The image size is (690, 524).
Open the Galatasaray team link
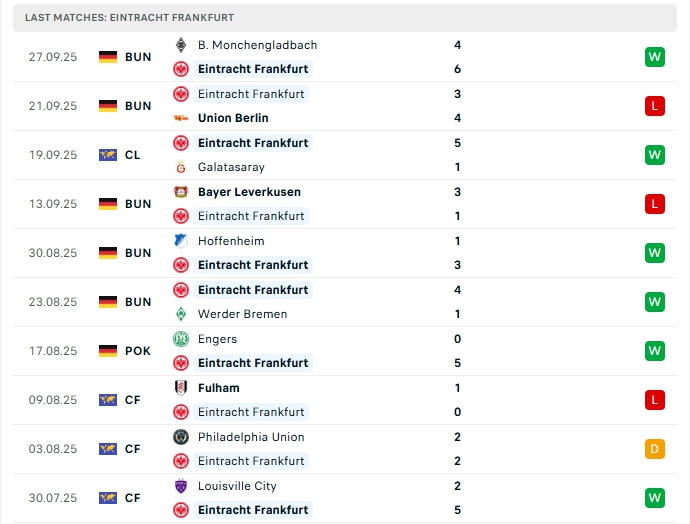[x=231, y=167]
